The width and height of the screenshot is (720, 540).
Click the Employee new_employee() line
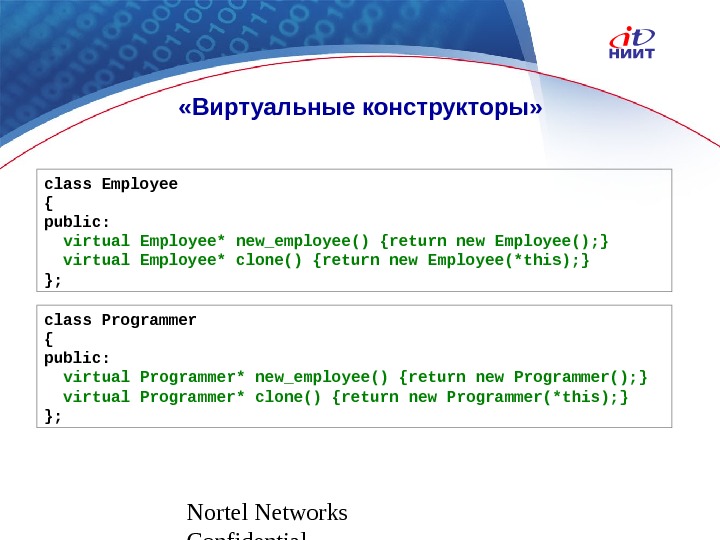(336, 241)
